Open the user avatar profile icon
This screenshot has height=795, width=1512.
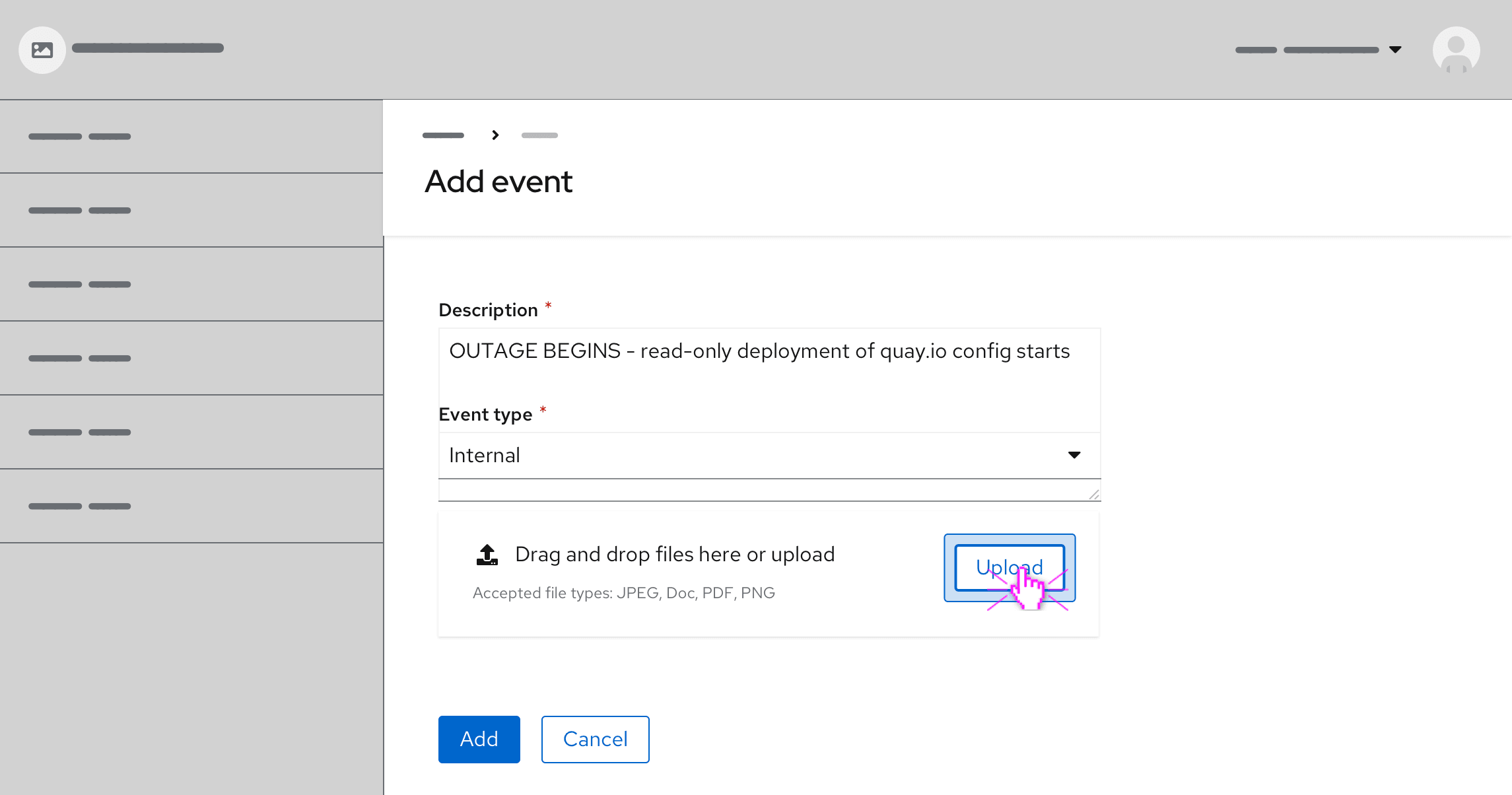click(x=1456, y=50)
